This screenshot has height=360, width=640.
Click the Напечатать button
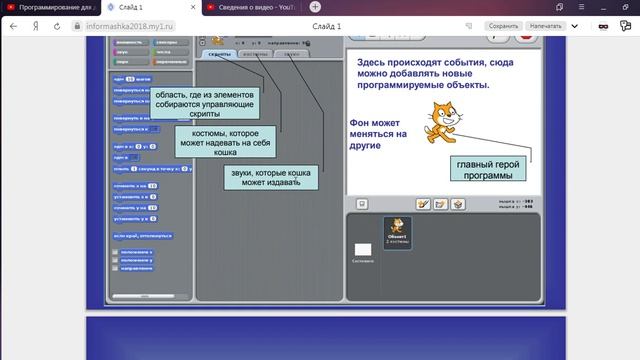pyautogui.click(x=545, y=26)
